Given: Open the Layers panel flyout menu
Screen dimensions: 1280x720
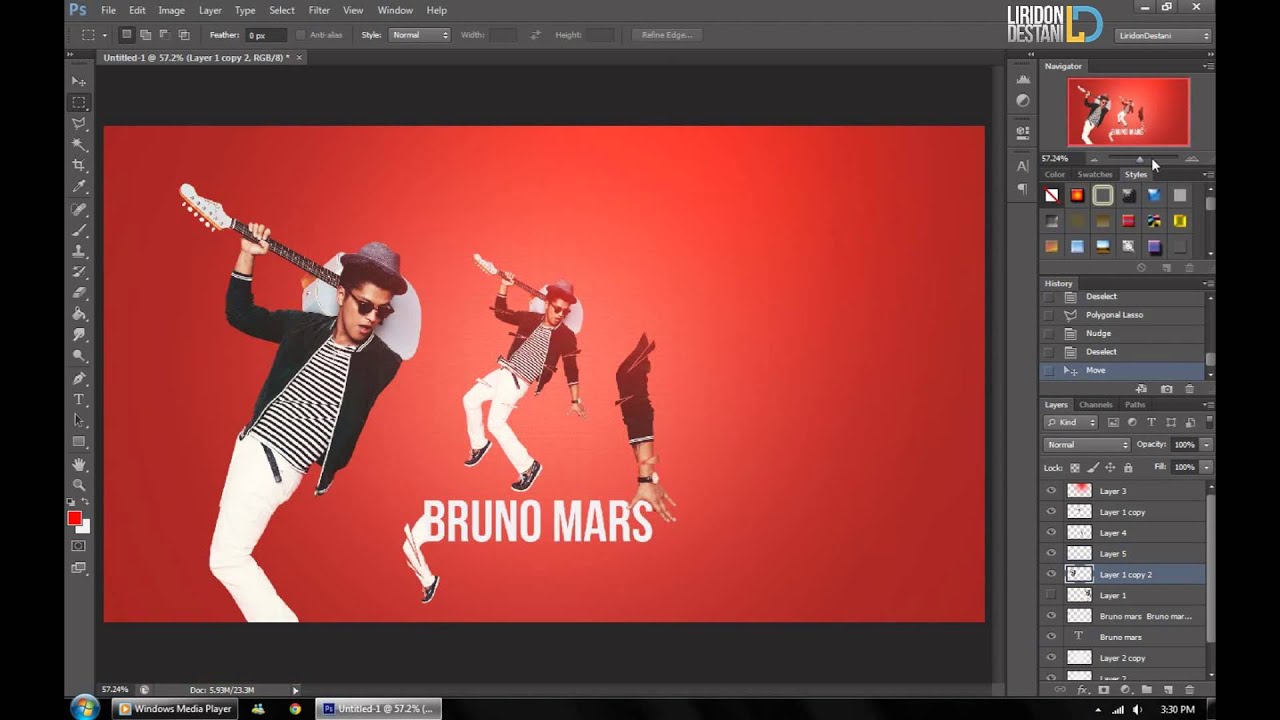Looking at the screenshot, I should coord(1208,405).
